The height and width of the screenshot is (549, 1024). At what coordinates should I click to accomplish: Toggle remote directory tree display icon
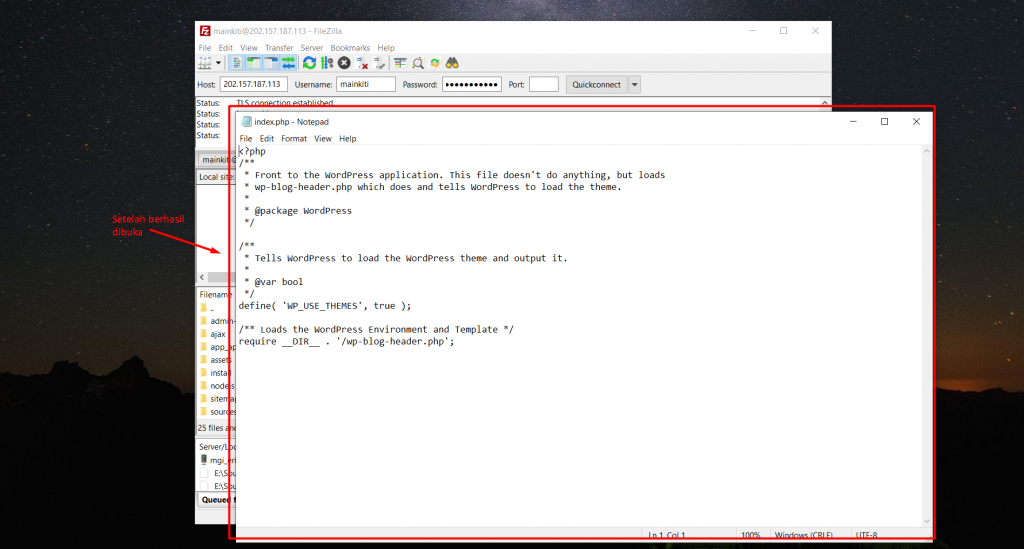[x=270, y=63]
